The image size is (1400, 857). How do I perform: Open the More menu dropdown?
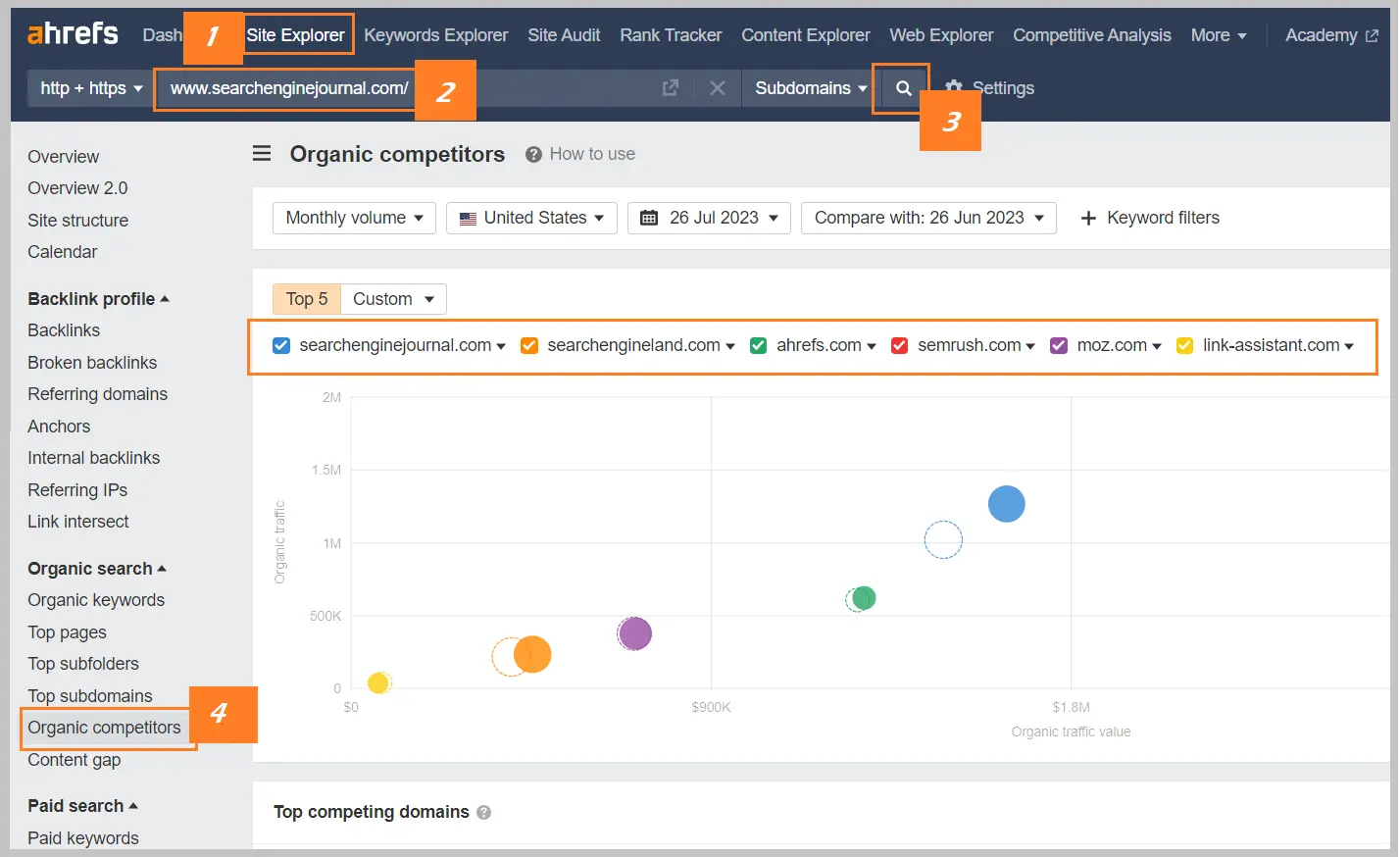point(1219,35)
